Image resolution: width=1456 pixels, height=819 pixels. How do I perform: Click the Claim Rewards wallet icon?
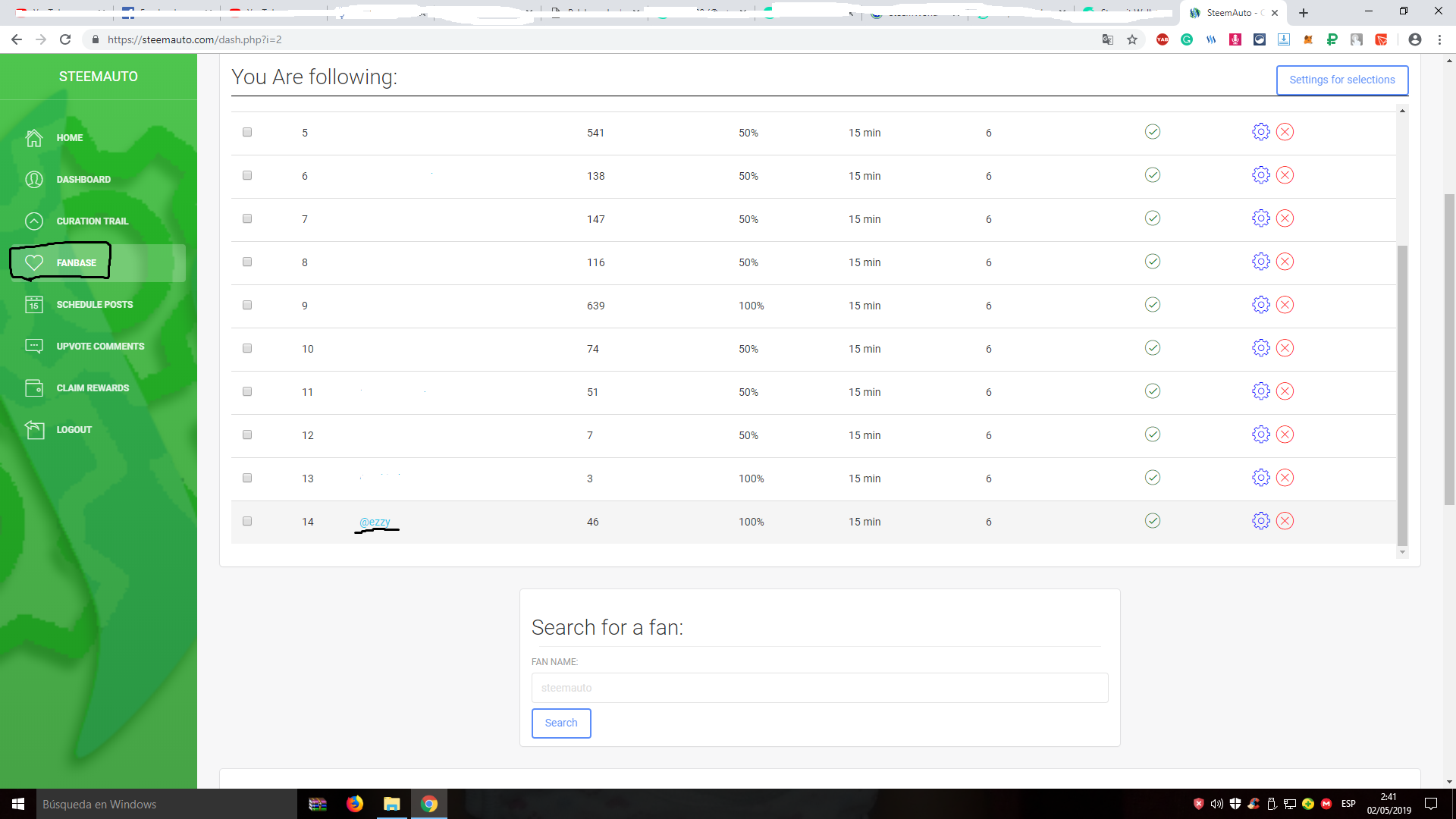(x=34, y=388)
